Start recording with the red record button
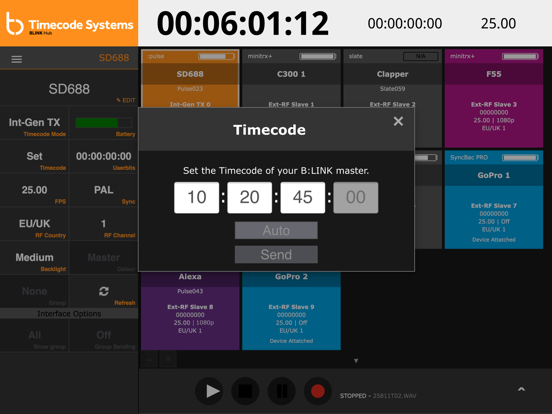 [x=318, y=391]
